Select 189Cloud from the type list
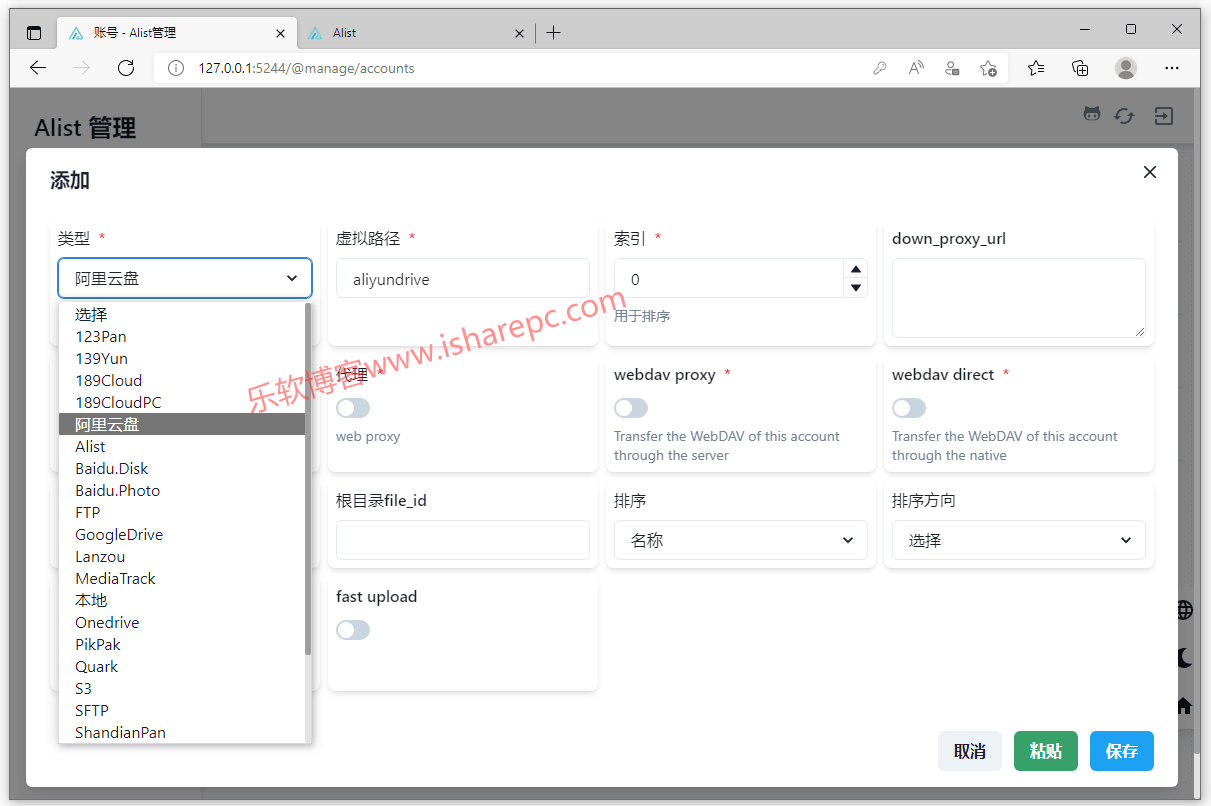Image resolution: width=1211 pixels, height=806 pixels. click(x=182, y=380)
